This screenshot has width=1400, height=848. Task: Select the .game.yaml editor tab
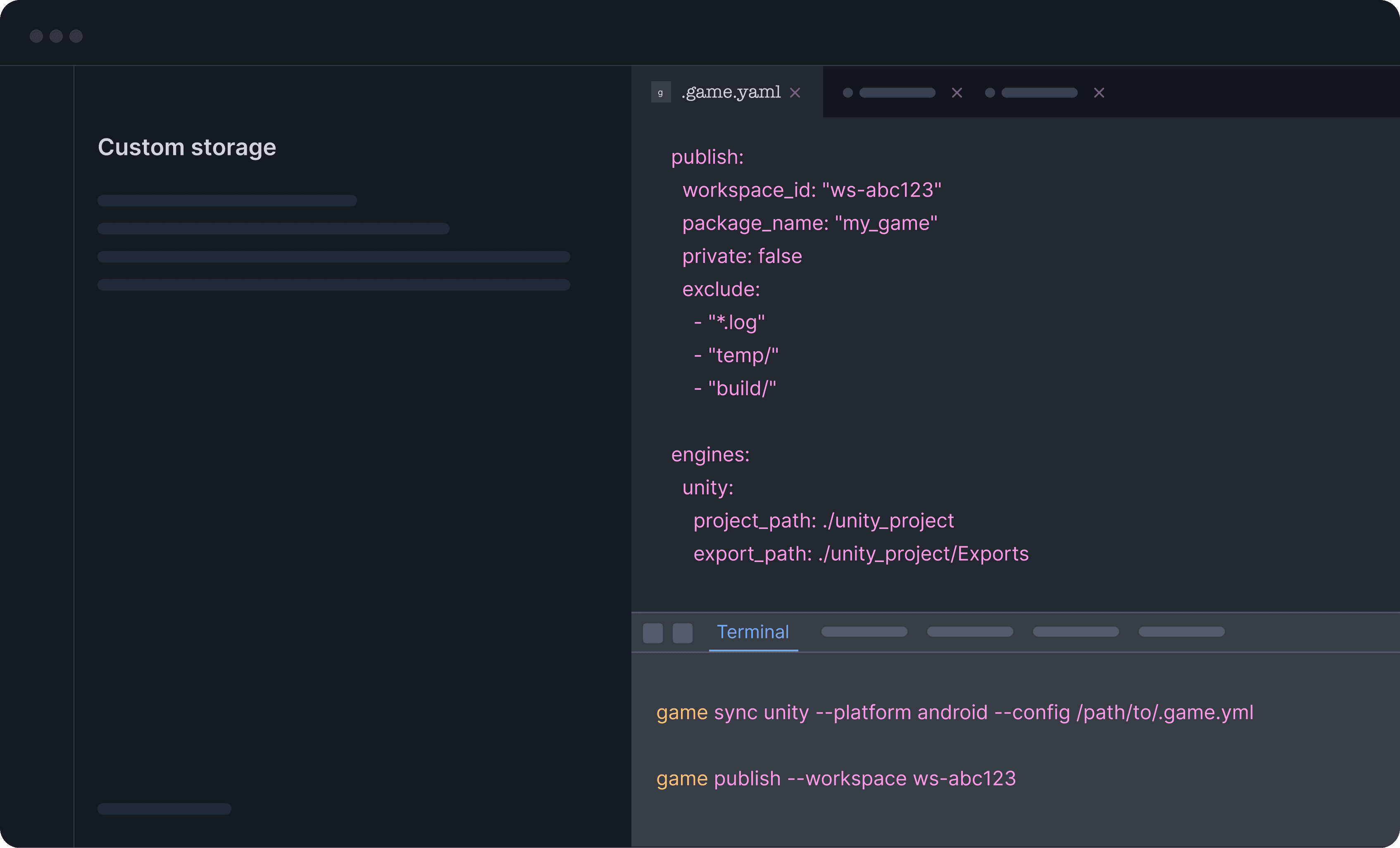point(731,92)
